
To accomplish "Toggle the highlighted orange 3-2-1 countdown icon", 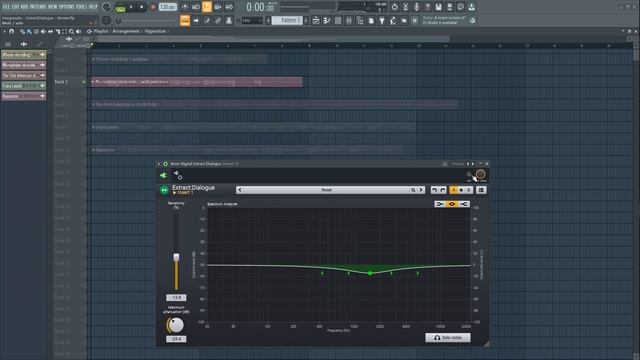I will (207, 7).
